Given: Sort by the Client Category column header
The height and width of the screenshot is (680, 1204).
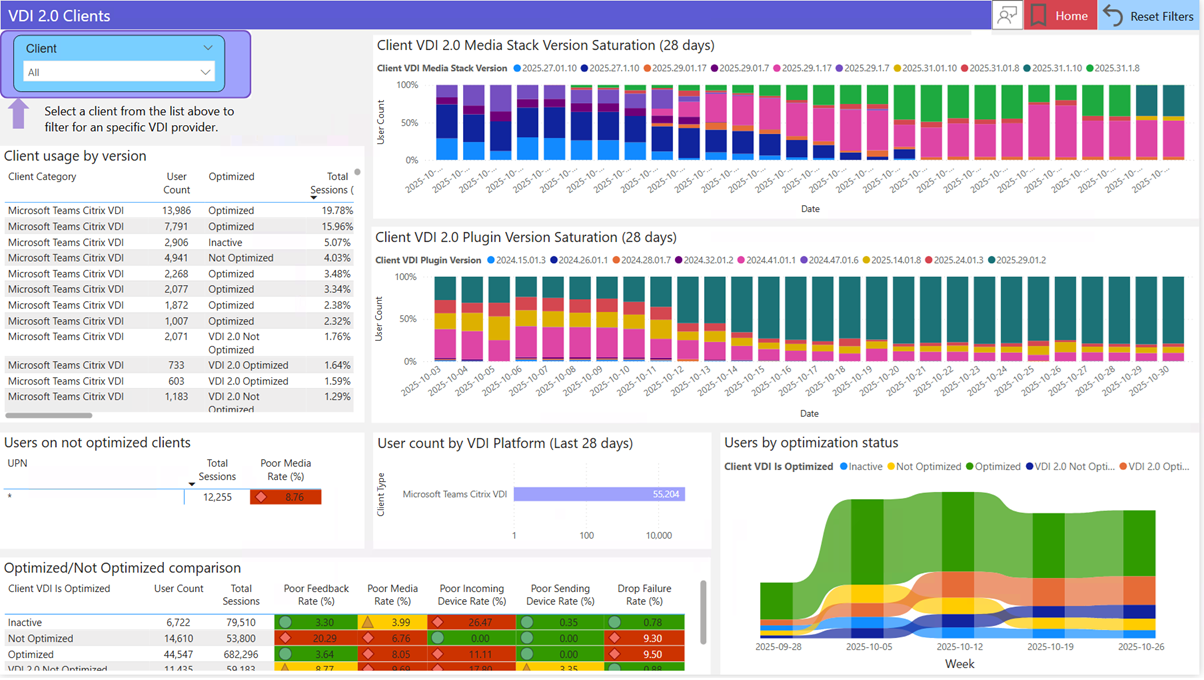Looking at the screenshot, I should (42, 177).
